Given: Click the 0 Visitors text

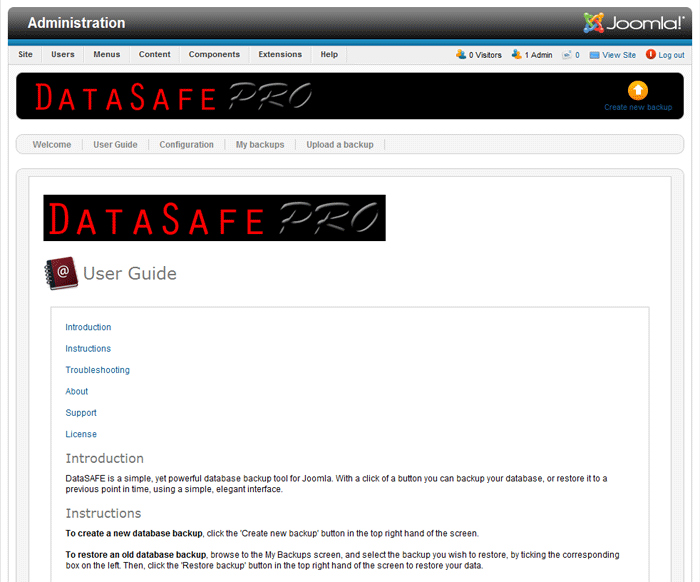Looking at the screenshot, I should click(x=485, y=55).
